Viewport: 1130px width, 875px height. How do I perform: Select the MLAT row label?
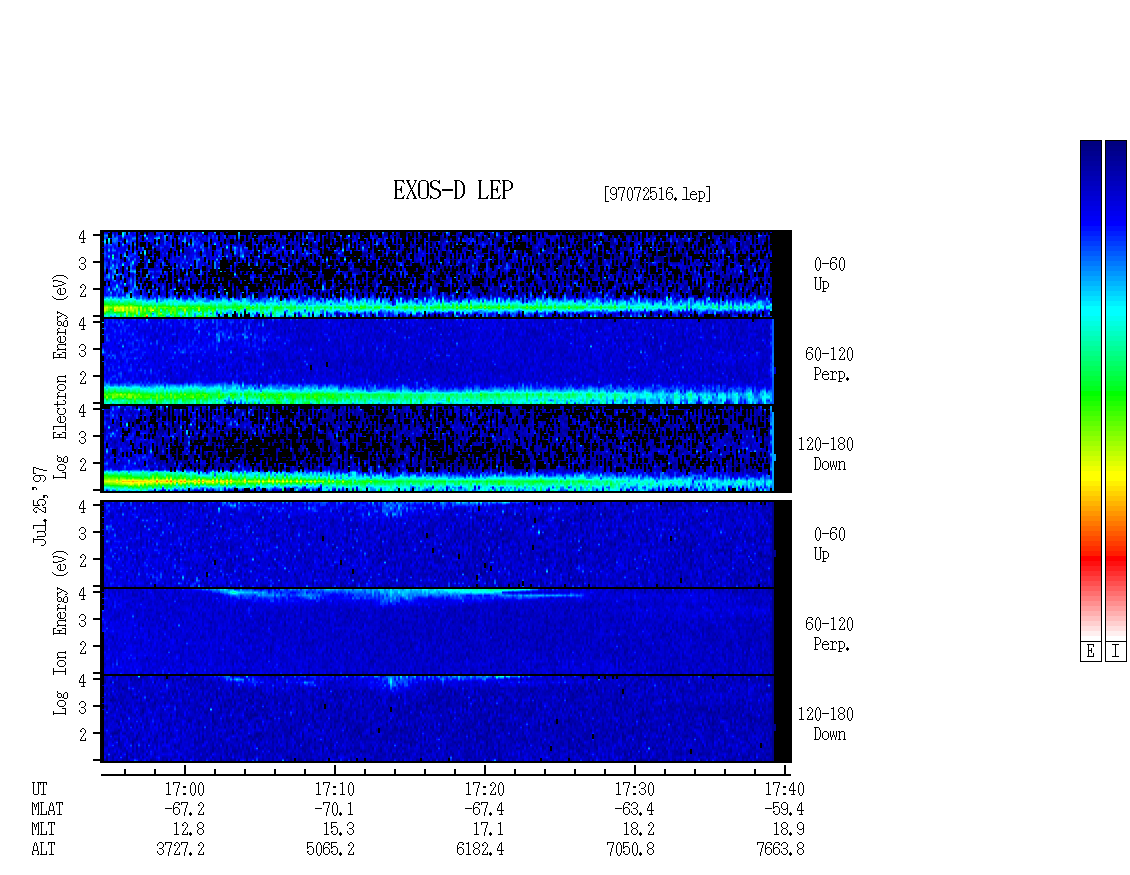click(47, 809)
